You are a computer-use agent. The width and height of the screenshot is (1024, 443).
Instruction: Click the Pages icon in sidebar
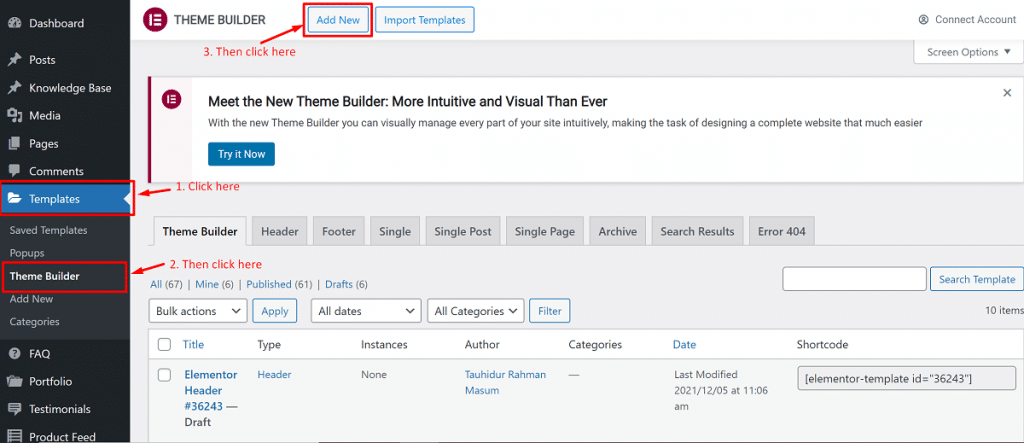tap(14, 144)
